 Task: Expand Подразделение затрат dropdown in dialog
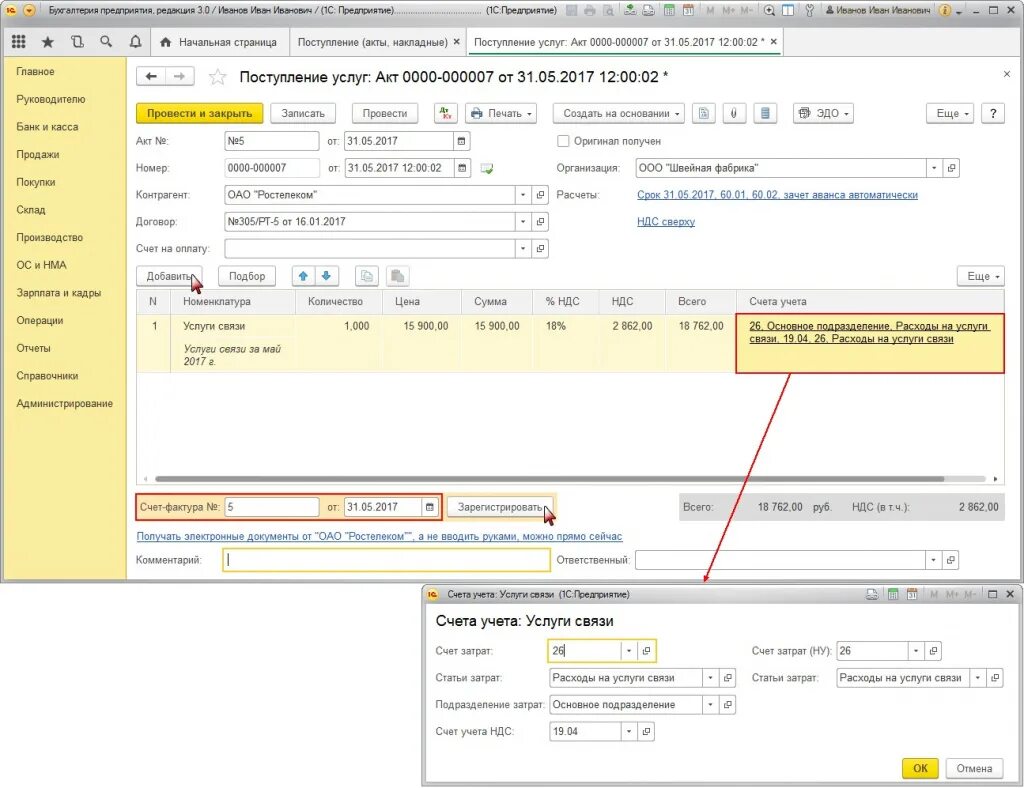tap(711, 704)
